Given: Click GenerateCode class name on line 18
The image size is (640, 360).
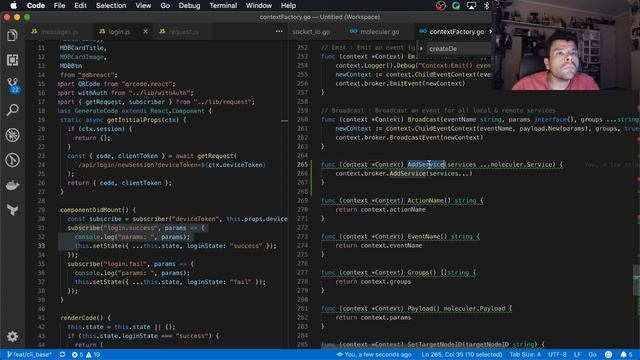Looking at the screenshot, I should click(95, 111).
